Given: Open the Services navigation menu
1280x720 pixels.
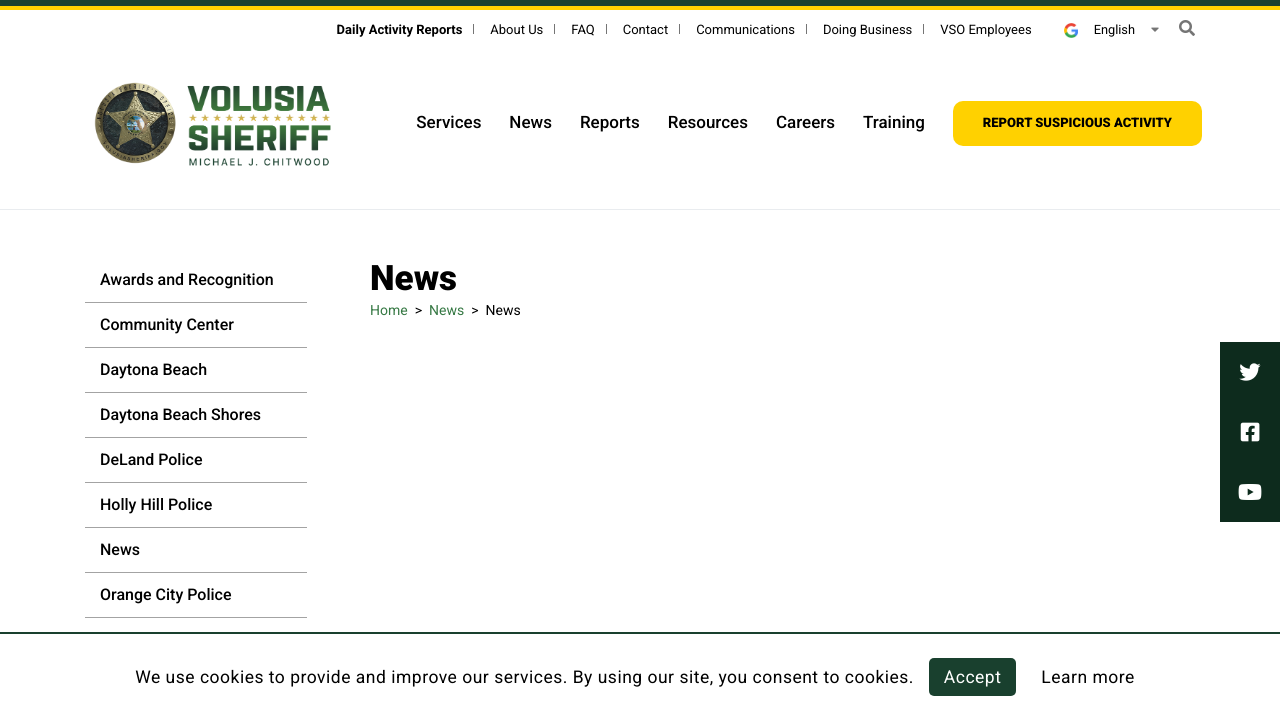Looking at the screenshot, I should [448, 122].
